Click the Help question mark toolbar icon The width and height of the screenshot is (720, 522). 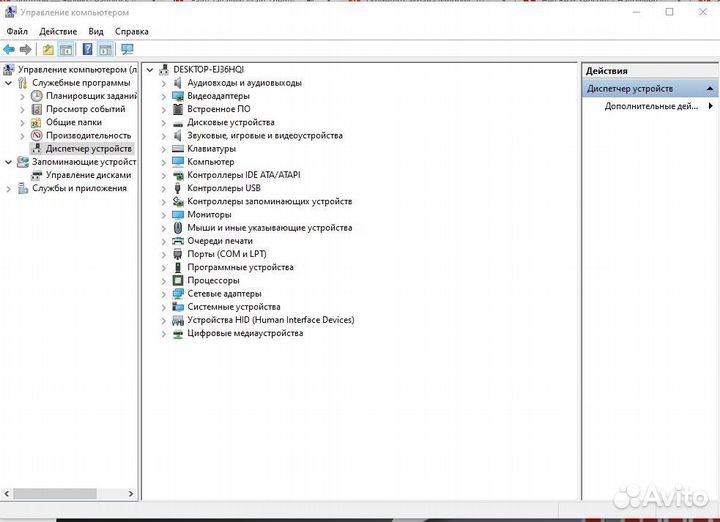[87, 49]
